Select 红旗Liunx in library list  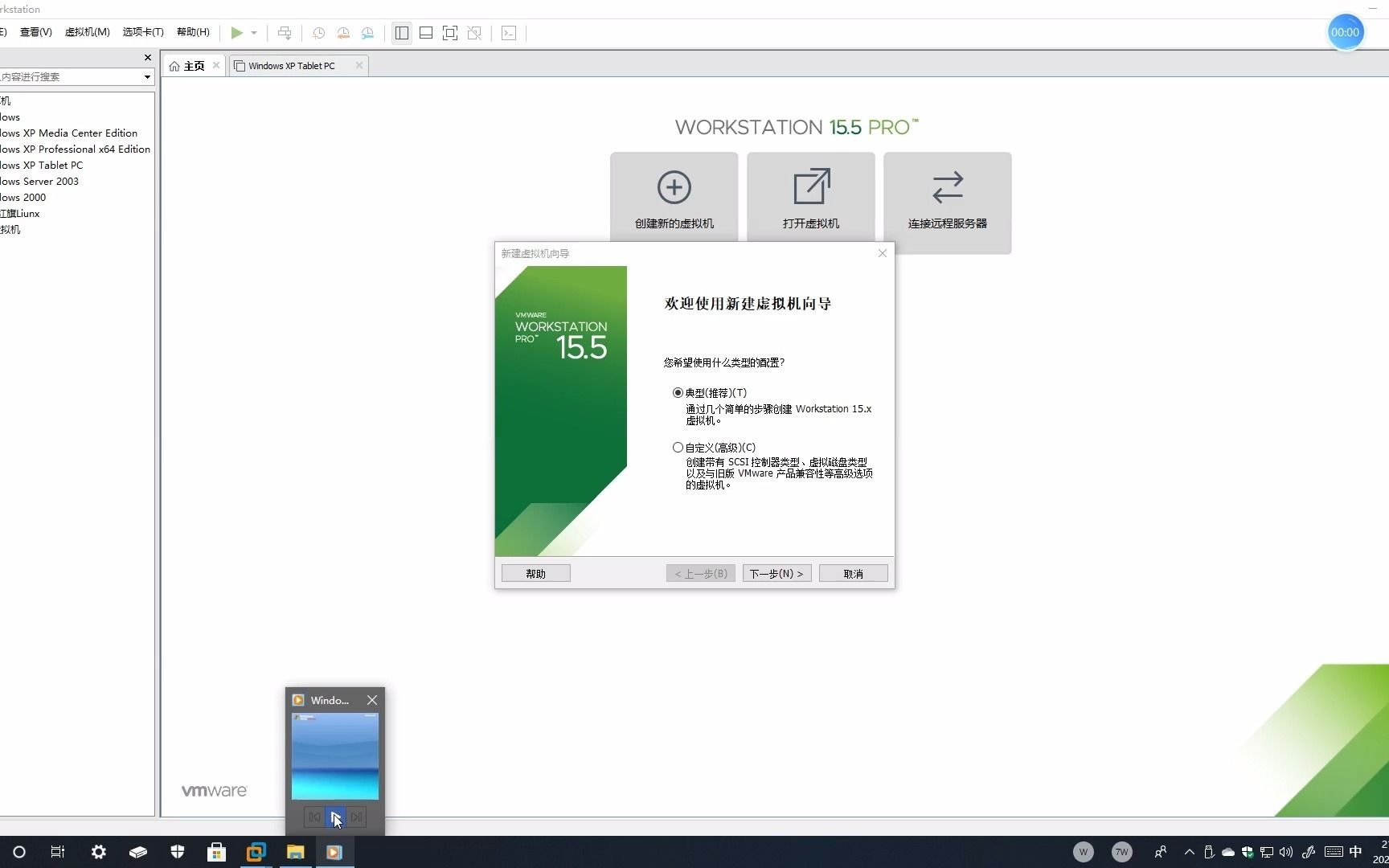point(20,214)
